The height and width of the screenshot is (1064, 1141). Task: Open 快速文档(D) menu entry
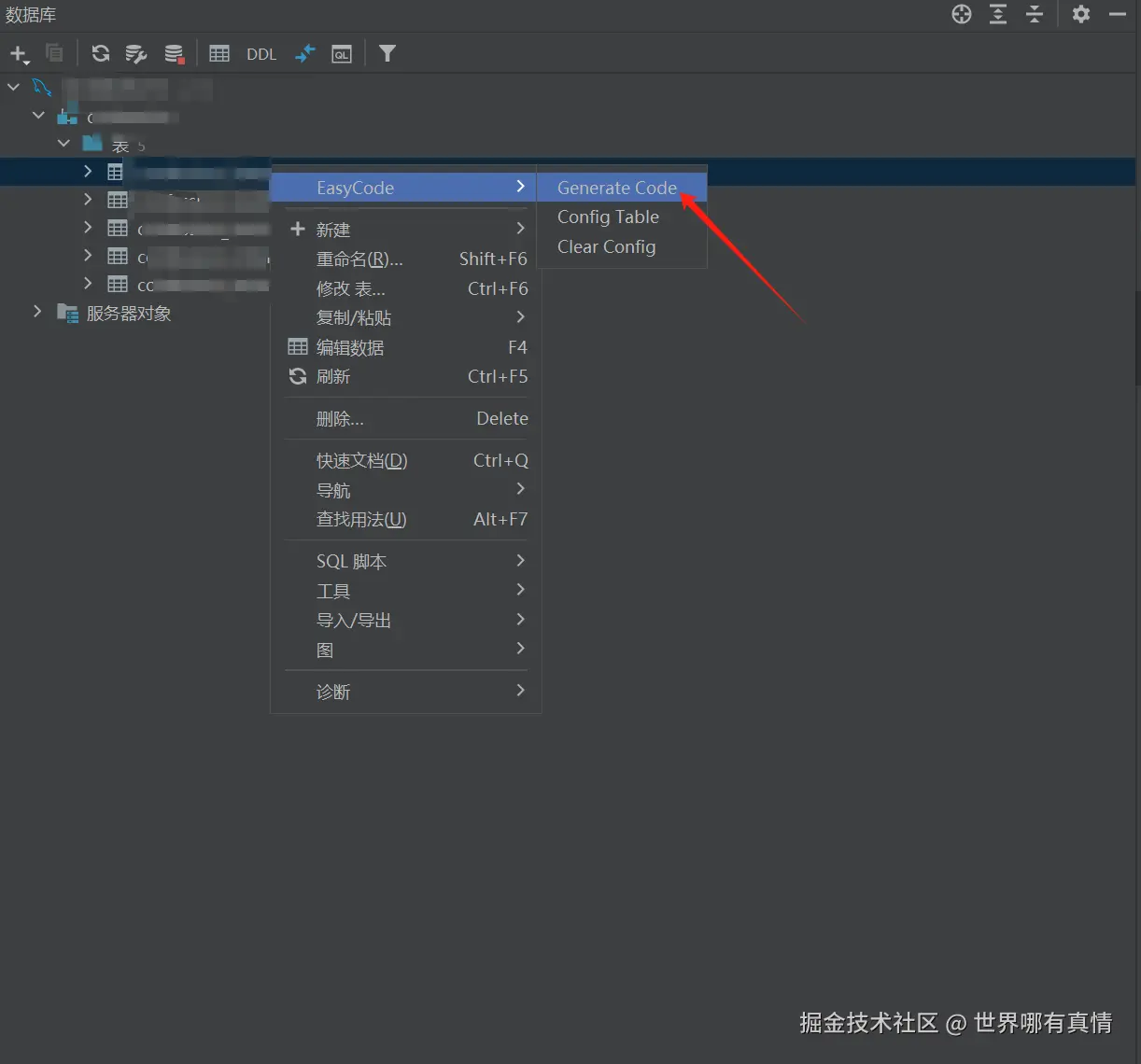coord(406,460)
